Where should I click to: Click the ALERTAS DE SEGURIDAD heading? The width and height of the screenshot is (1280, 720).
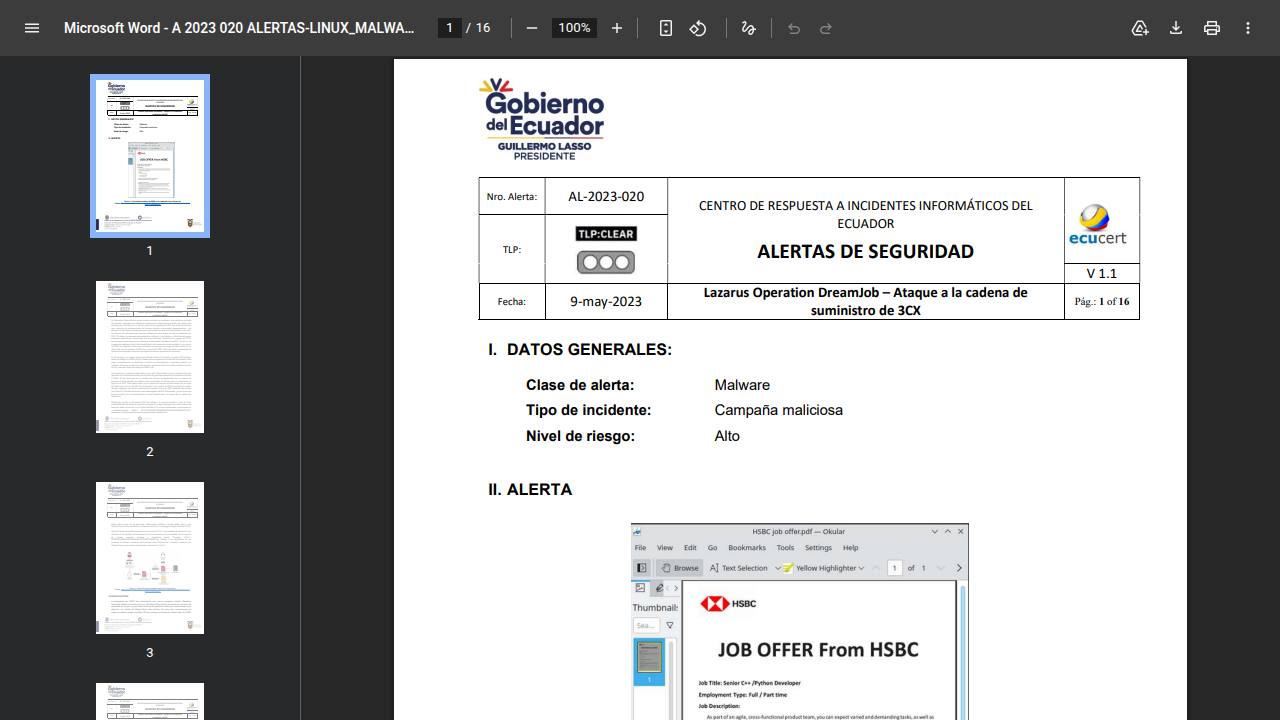tap(865, 252)
